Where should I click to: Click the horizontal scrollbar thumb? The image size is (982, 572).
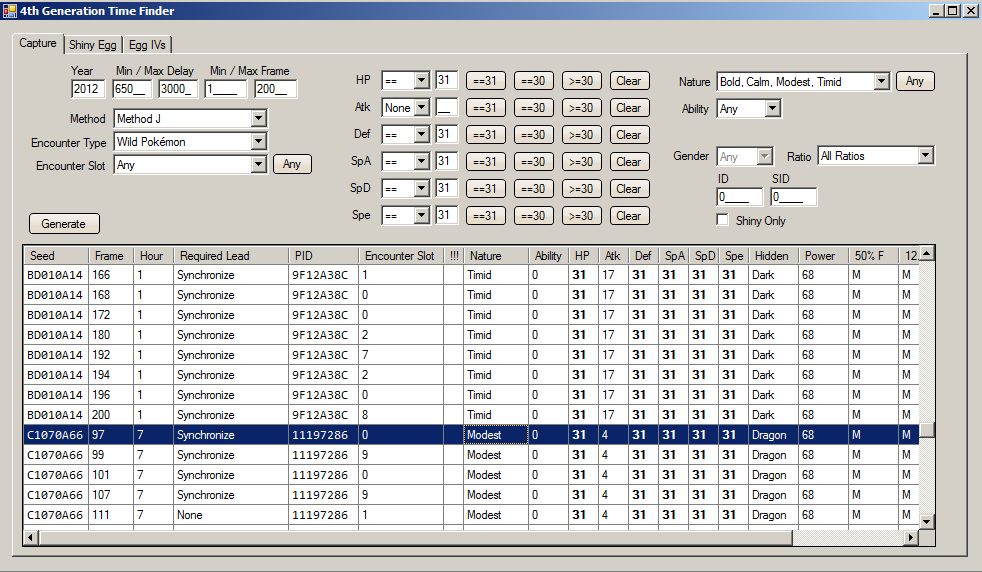coord(415,538)
